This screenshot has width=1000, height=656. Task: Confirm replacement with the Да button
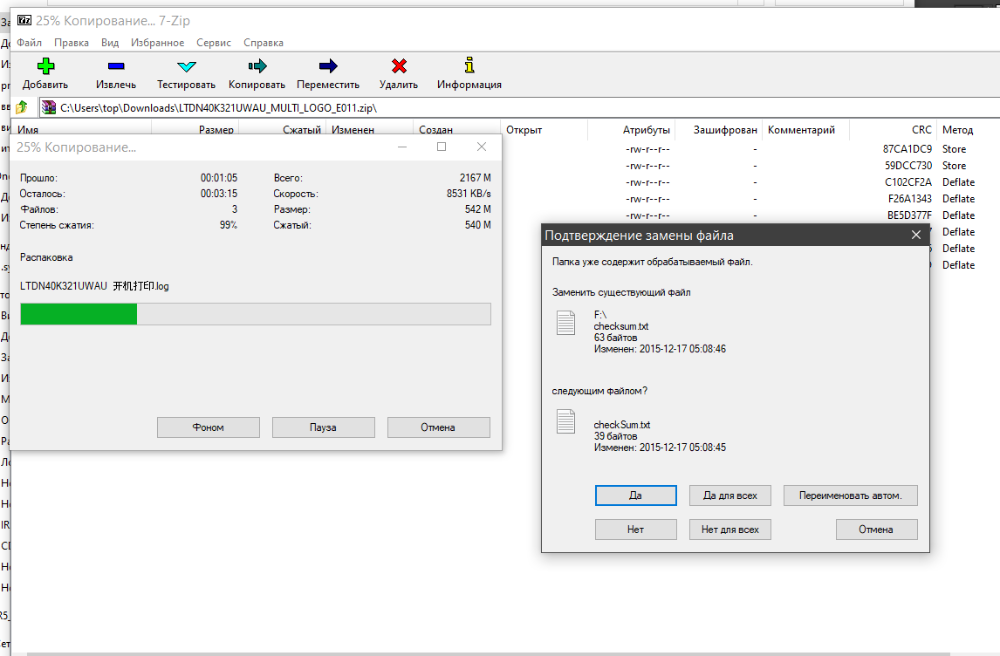[x=636, y=495]
